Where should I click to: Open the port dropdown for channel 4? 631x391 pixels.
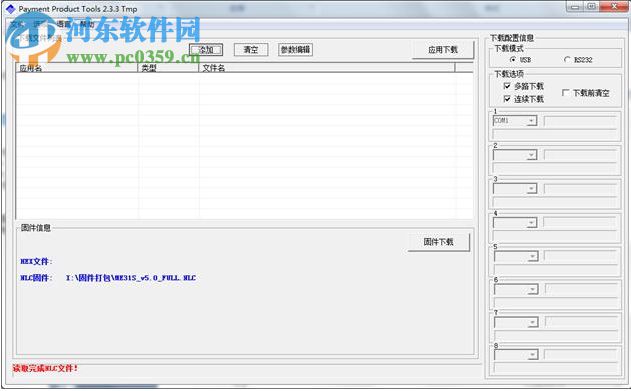[x=532, y=222]
